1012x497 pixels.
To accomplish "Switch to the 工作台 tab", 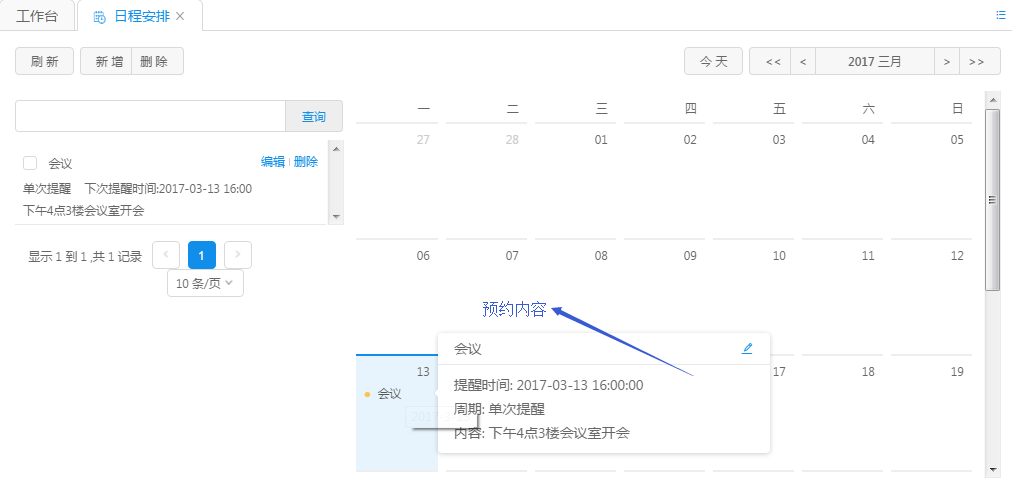I will [37, 17].
